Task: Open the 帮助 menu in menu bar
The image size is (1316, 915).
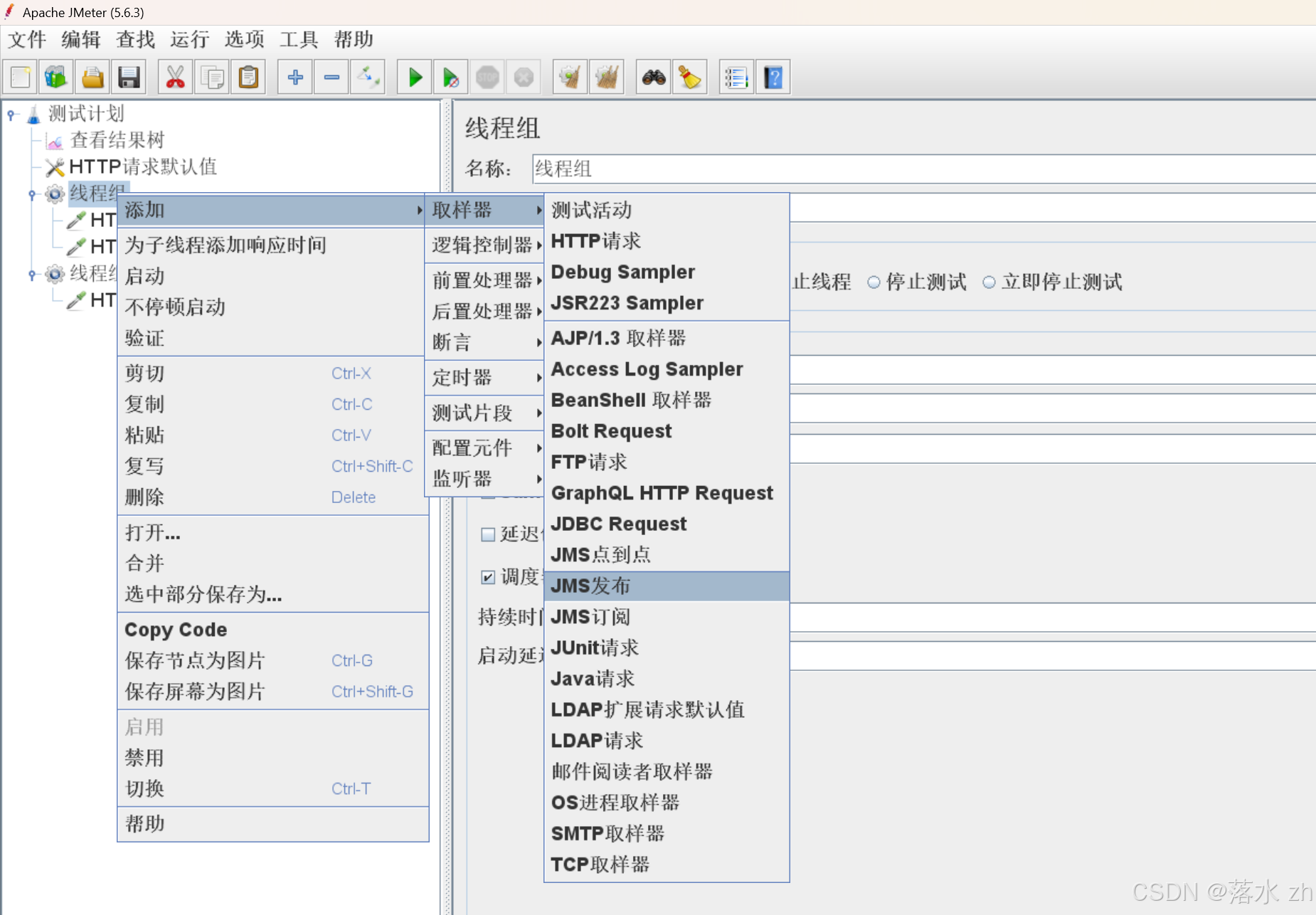Action: 354,40
